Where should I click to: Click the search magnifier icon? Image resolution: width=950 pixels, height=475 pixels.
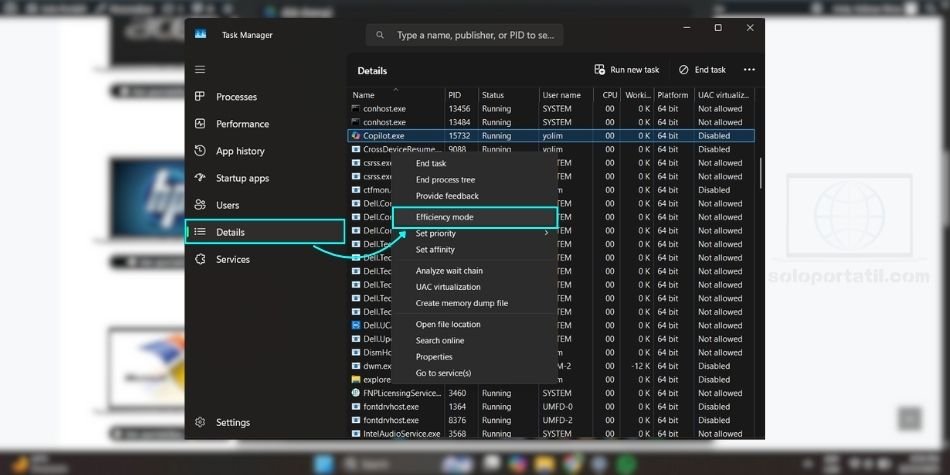(380, 35)
